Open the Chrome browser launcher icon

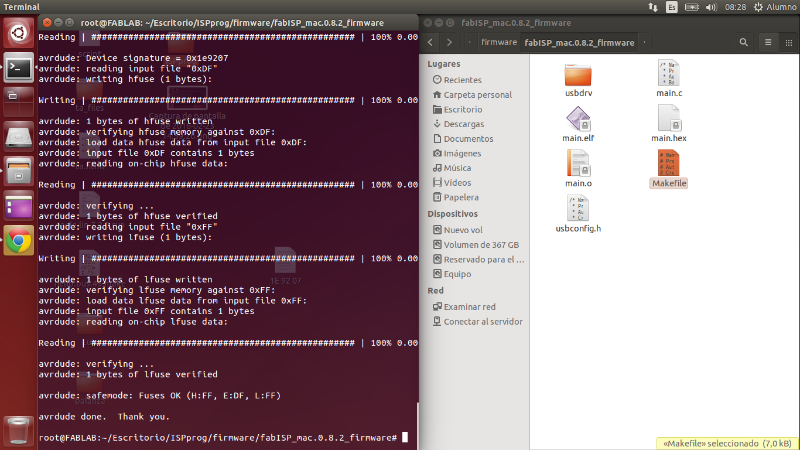(18, 240)
